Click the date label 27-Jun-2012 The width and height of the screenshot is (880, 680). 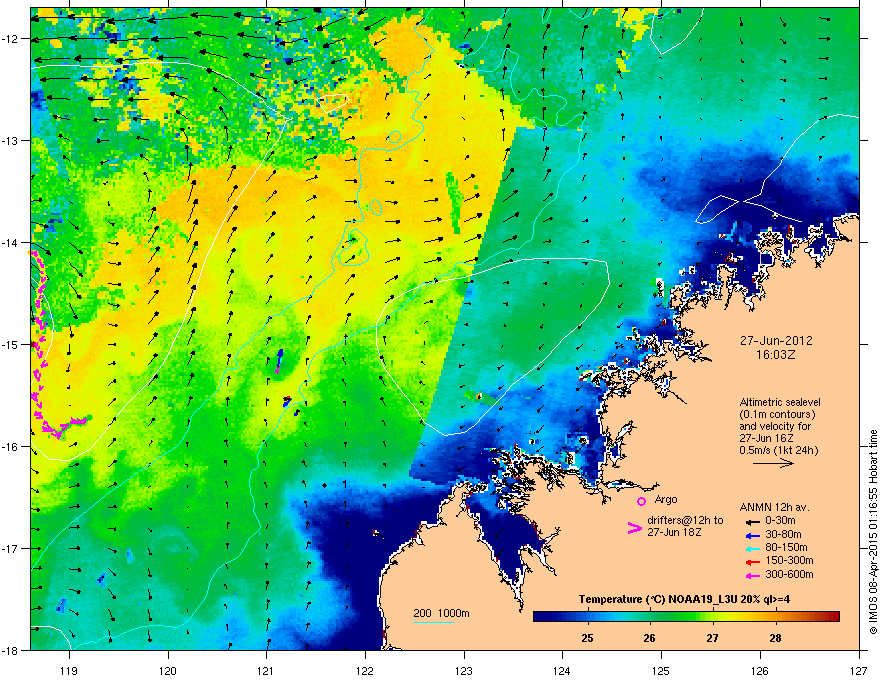click(776, 341)
